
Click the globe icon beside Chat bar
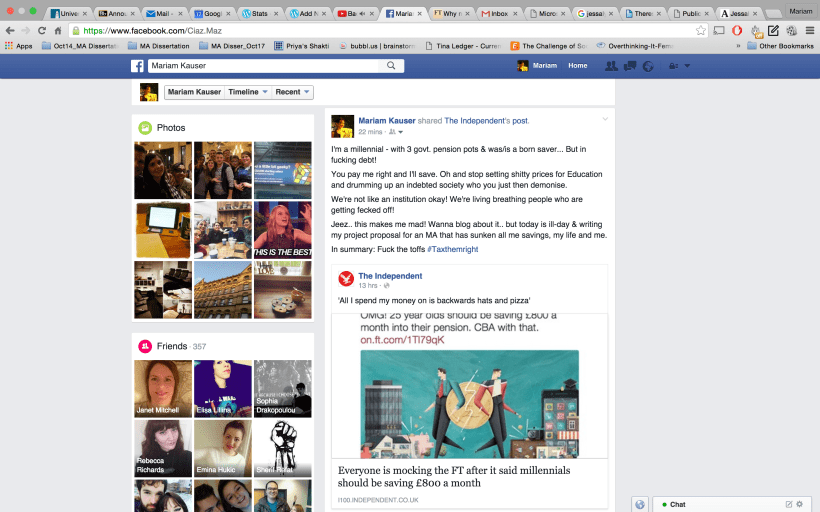tap(640, 504)
